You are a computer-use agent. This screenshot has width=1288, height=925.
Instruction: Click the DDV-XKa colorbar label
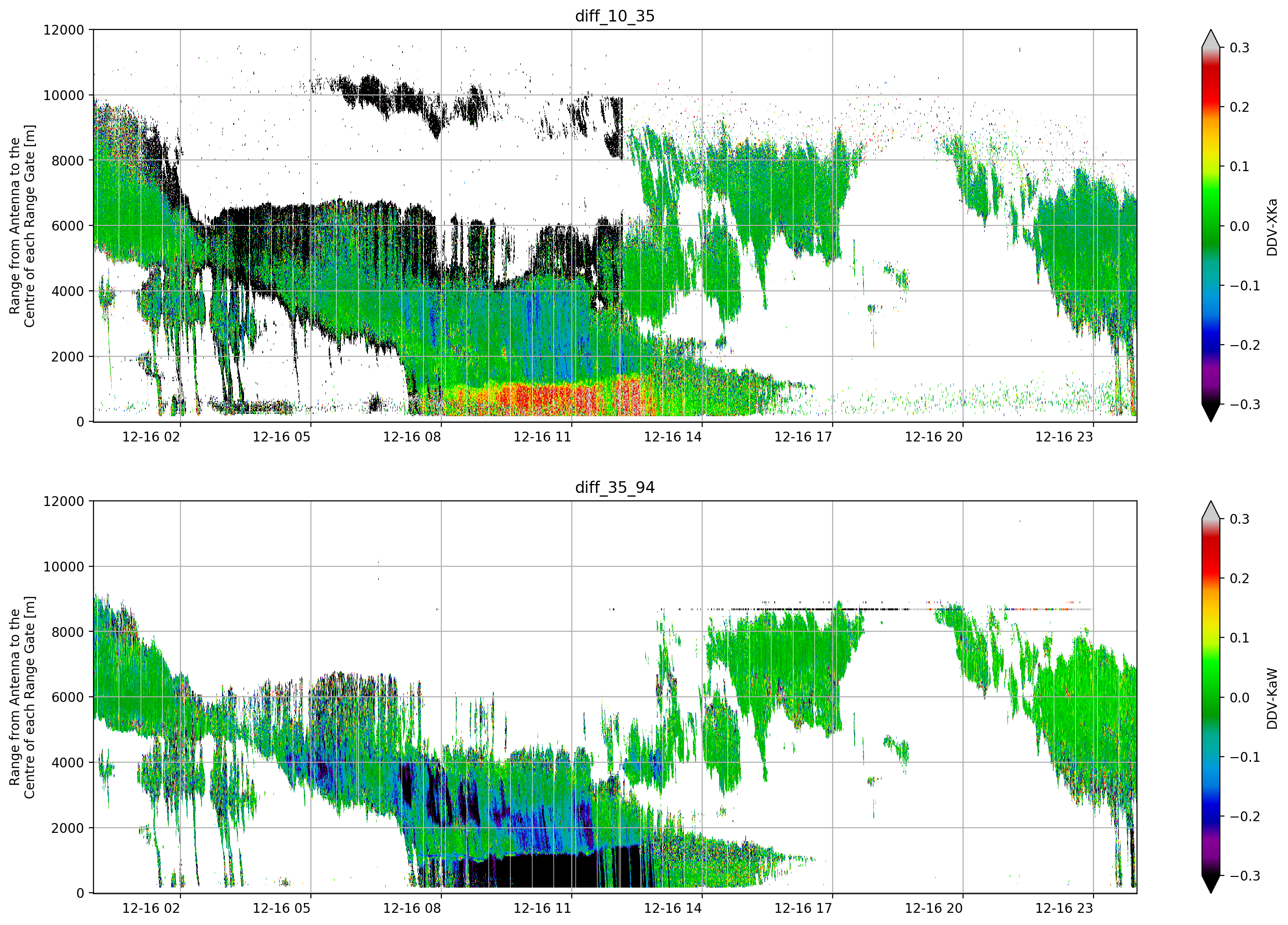point(1272,227)
